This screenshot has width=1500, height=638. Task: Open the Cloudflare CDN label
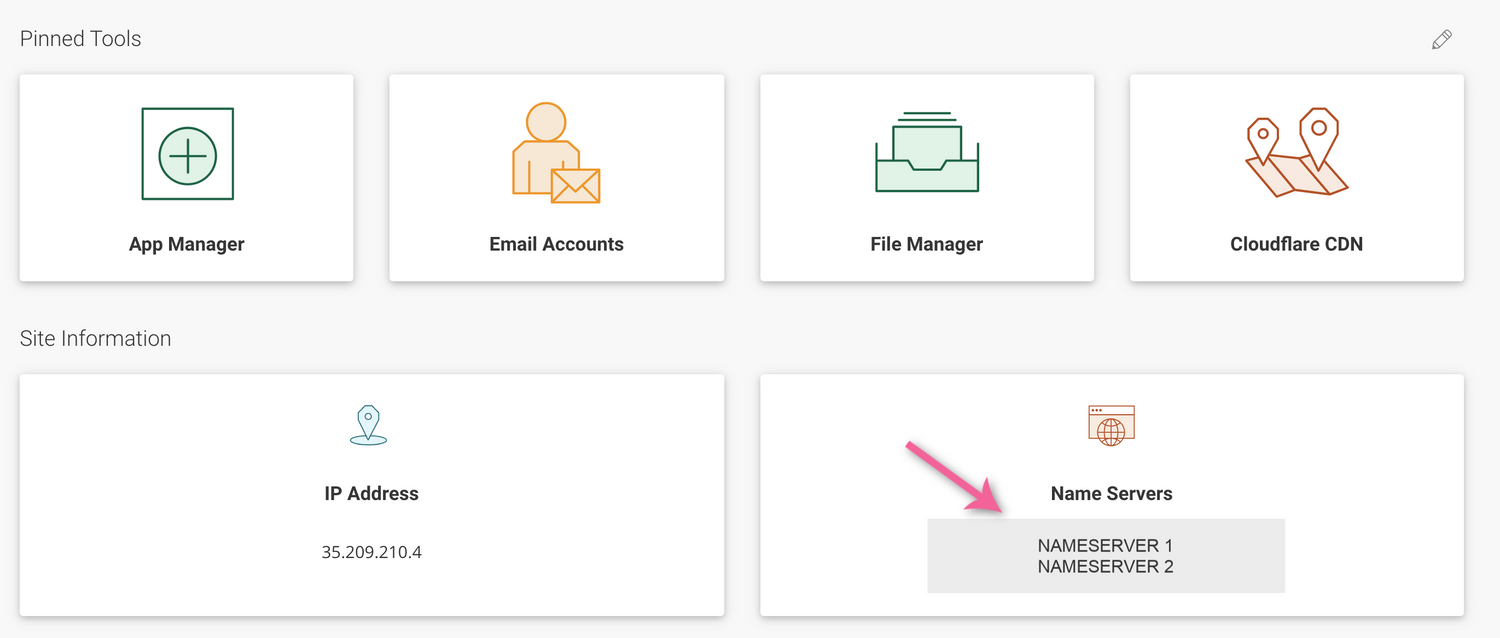pos(1297,244)
